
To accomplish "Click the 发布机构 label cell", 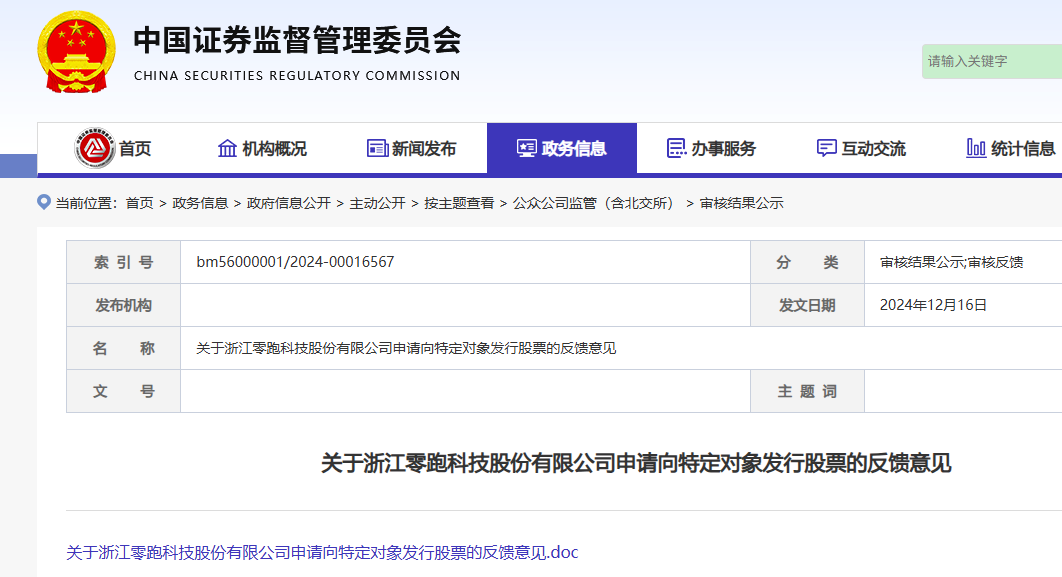I will [123, 305].
